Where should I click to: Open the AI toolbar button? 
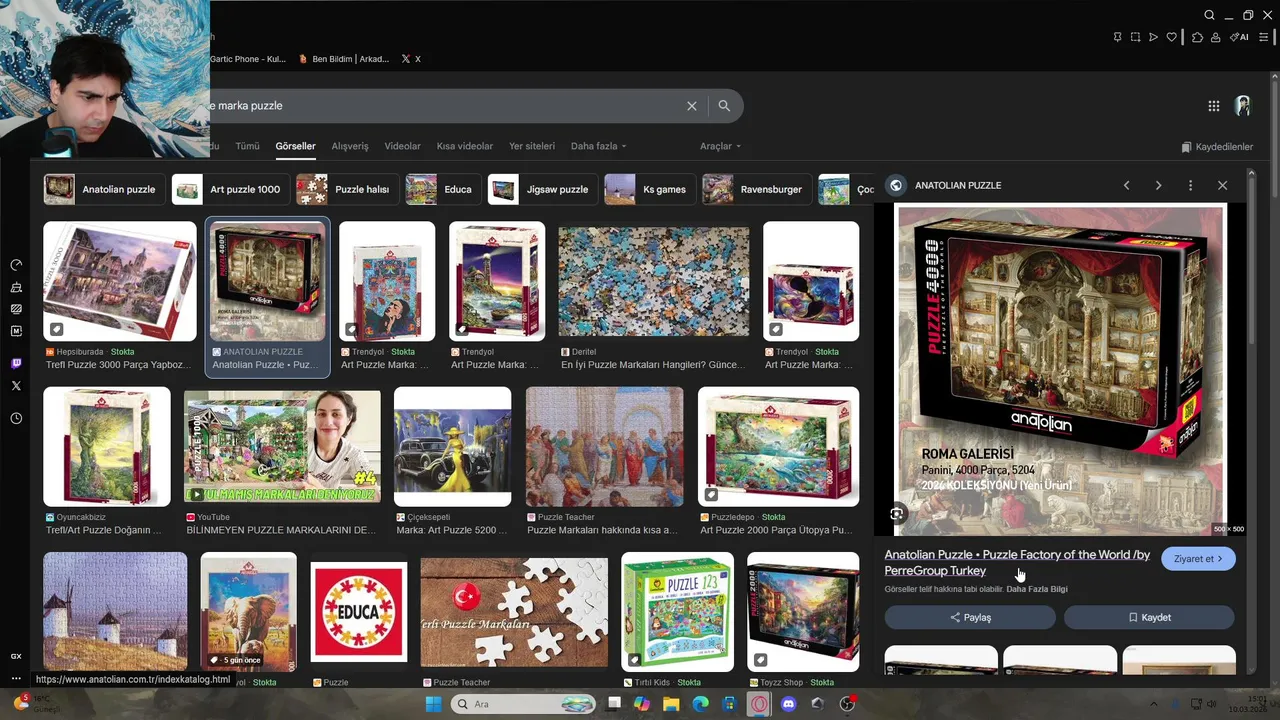click(1239, 37)
